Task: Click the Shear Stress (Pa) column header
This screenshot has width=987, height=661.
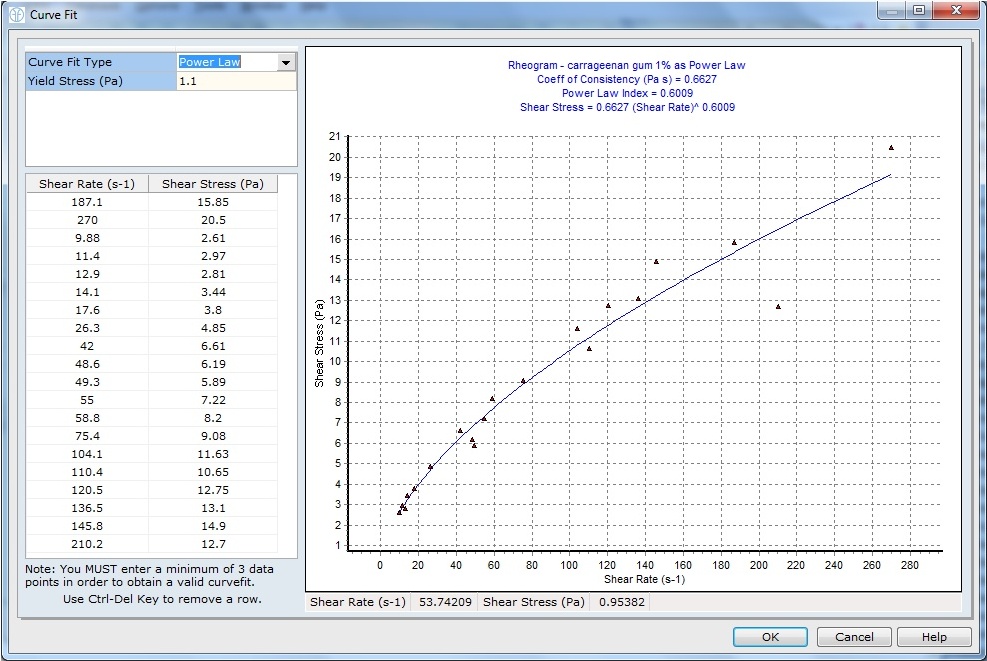Action: click(212, 184)
